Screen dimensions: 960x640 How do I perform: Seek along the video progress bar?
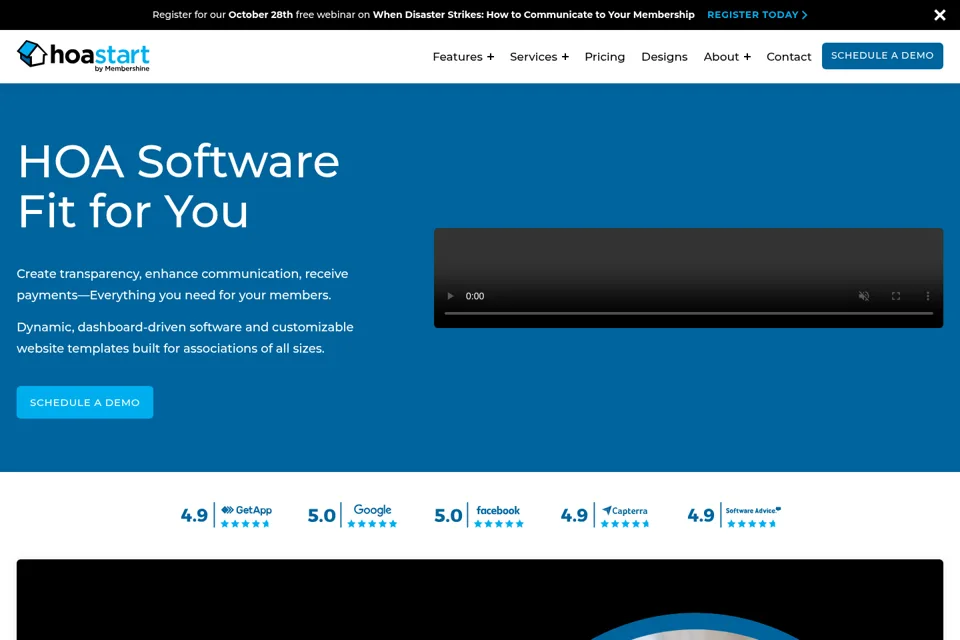coord(688,313)
